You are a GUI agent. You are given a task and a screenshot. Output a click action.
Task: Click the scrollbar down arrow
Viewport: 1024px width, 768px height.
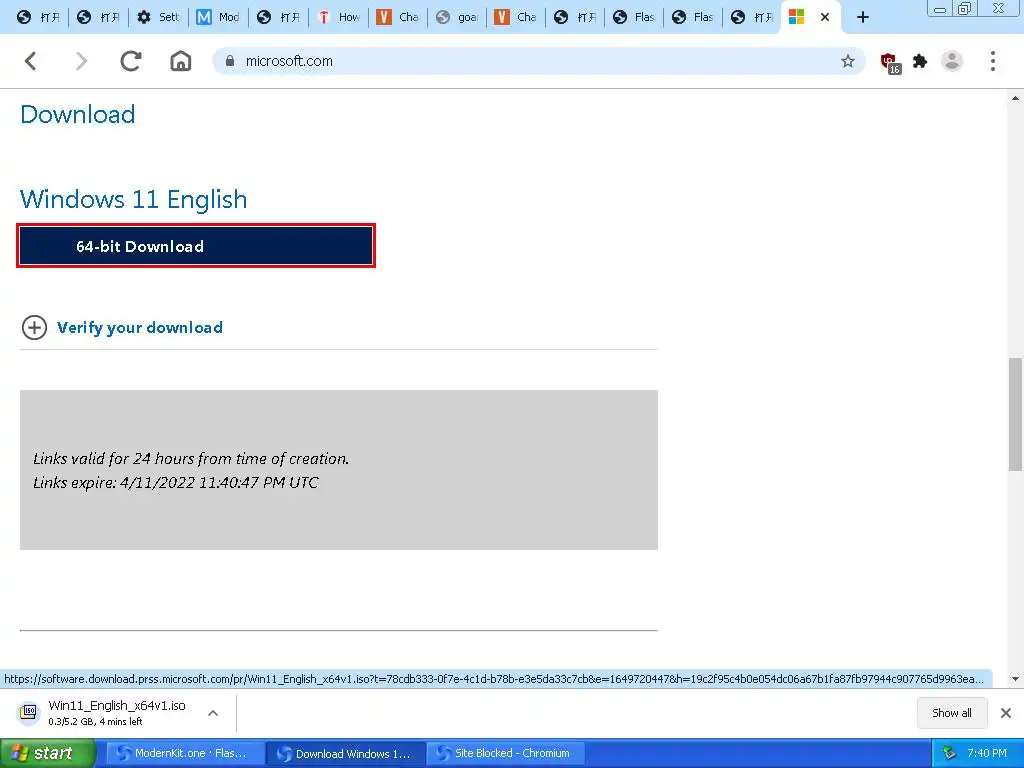pyautogui.click(x=1015, y=679)
